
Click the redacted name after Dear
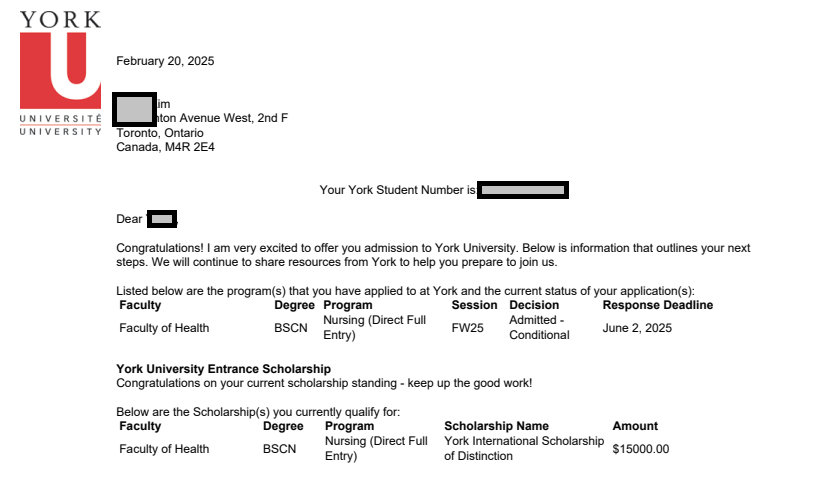162,219
